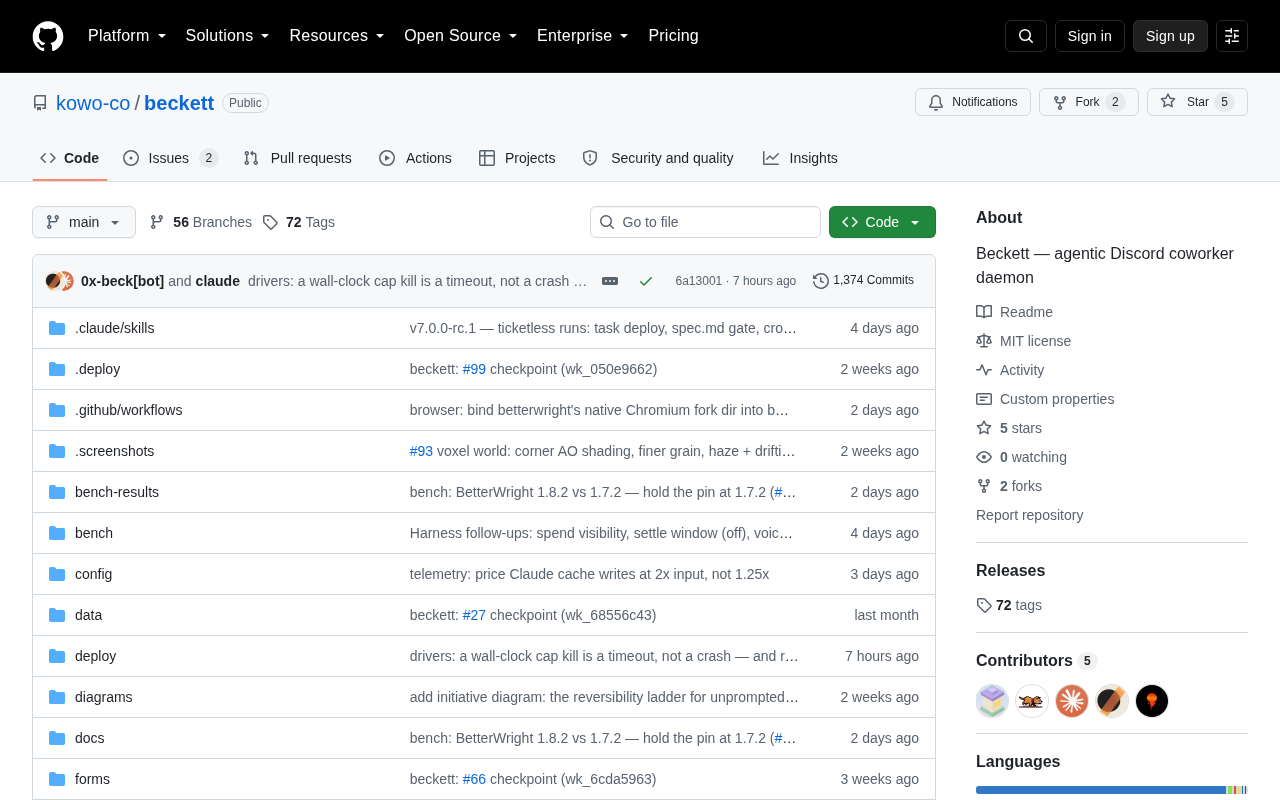
Task: Click the Go to file field
Action: 705,222
